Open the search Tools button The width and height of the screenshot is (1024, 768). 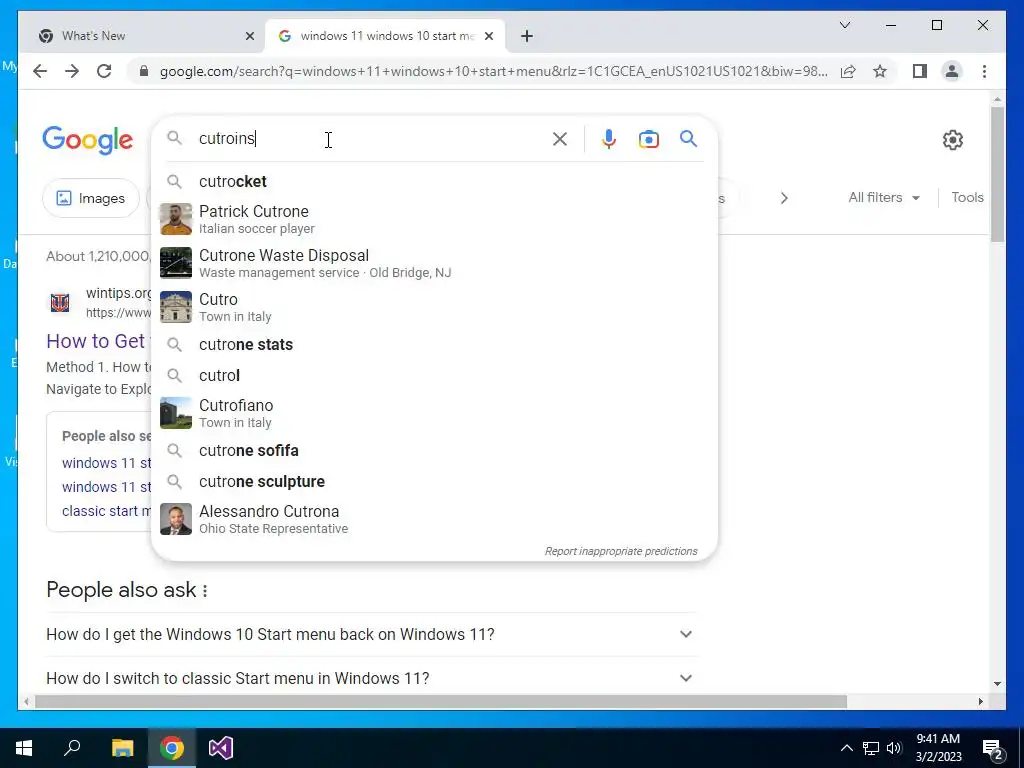click(x=967, y=197)
